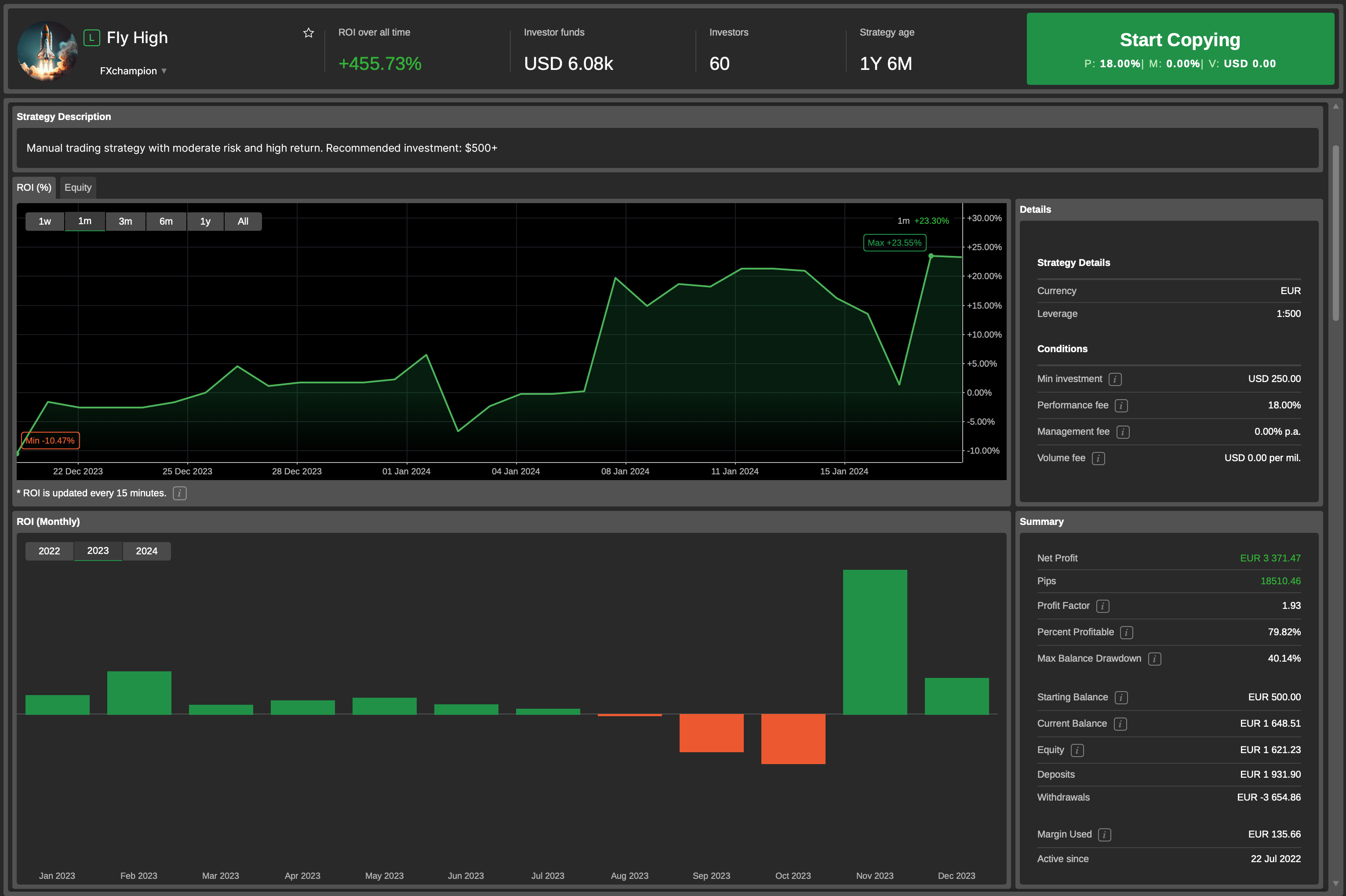1346x896 pixels.
Task: Click the 1m +23.30% chart label
Action: click(x=923, y=221)
